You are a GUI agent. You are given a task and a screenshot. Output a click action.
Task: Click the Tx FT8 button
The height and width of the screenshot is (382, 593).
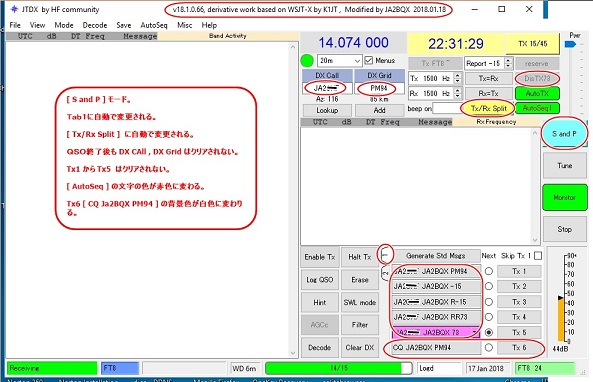tap(435, 64)
